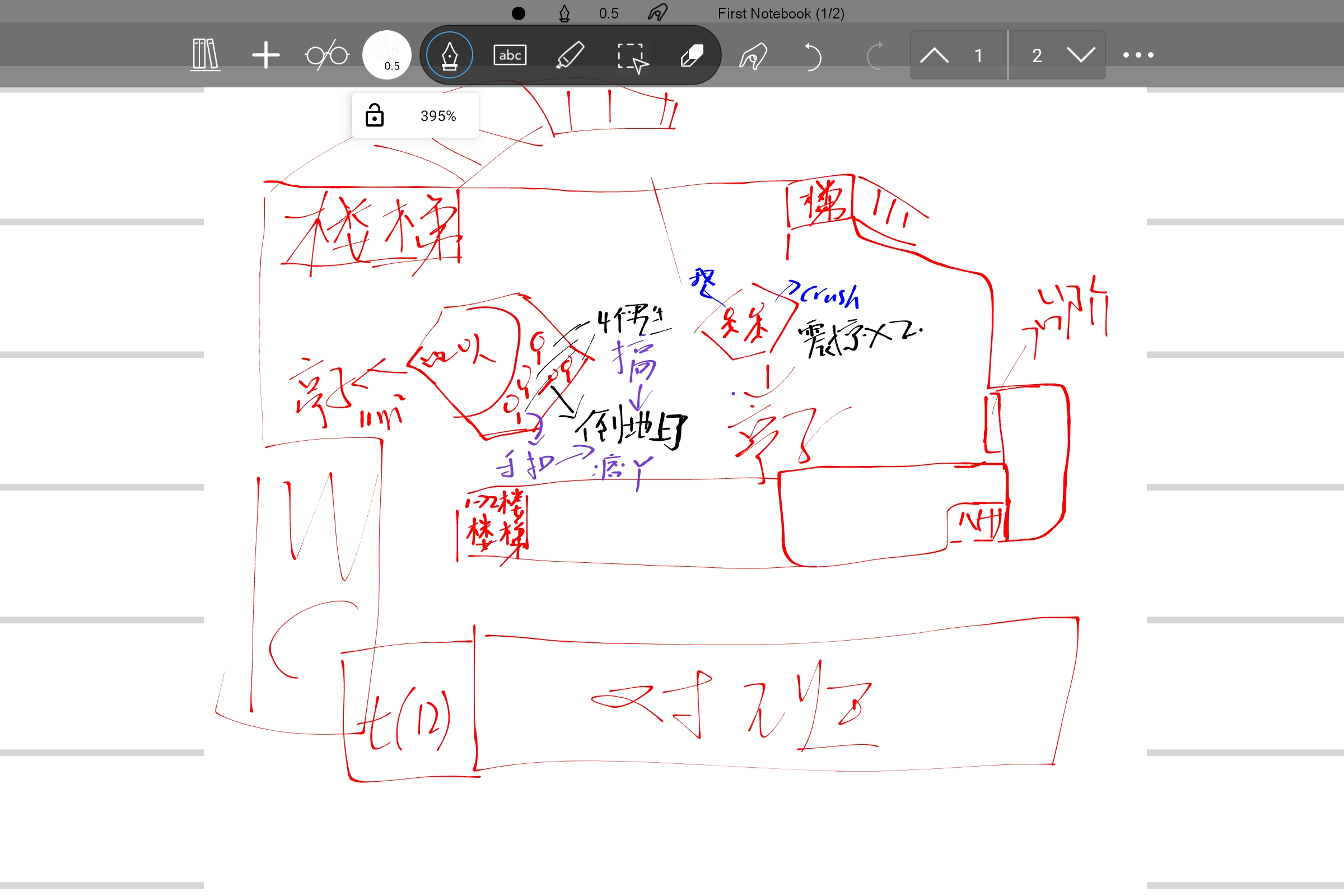Toggle the zoom lock next to 395%

tap(373, 115)
